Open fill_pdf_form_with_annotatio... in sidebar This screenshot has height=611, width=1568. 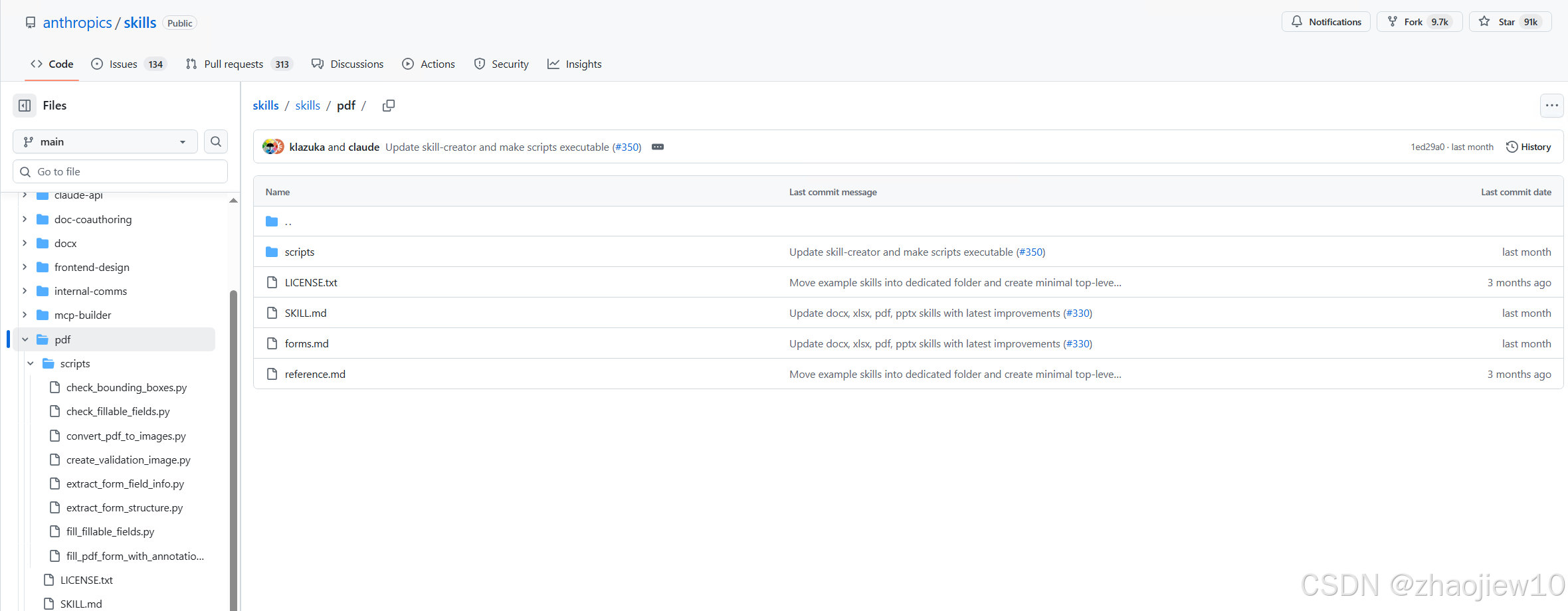[135, 556]
